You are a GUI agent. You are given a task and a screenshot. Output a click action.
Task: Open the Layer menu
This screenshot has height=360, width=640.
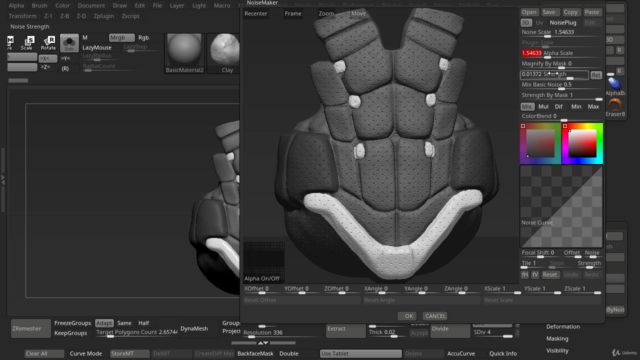click(177, 6)
